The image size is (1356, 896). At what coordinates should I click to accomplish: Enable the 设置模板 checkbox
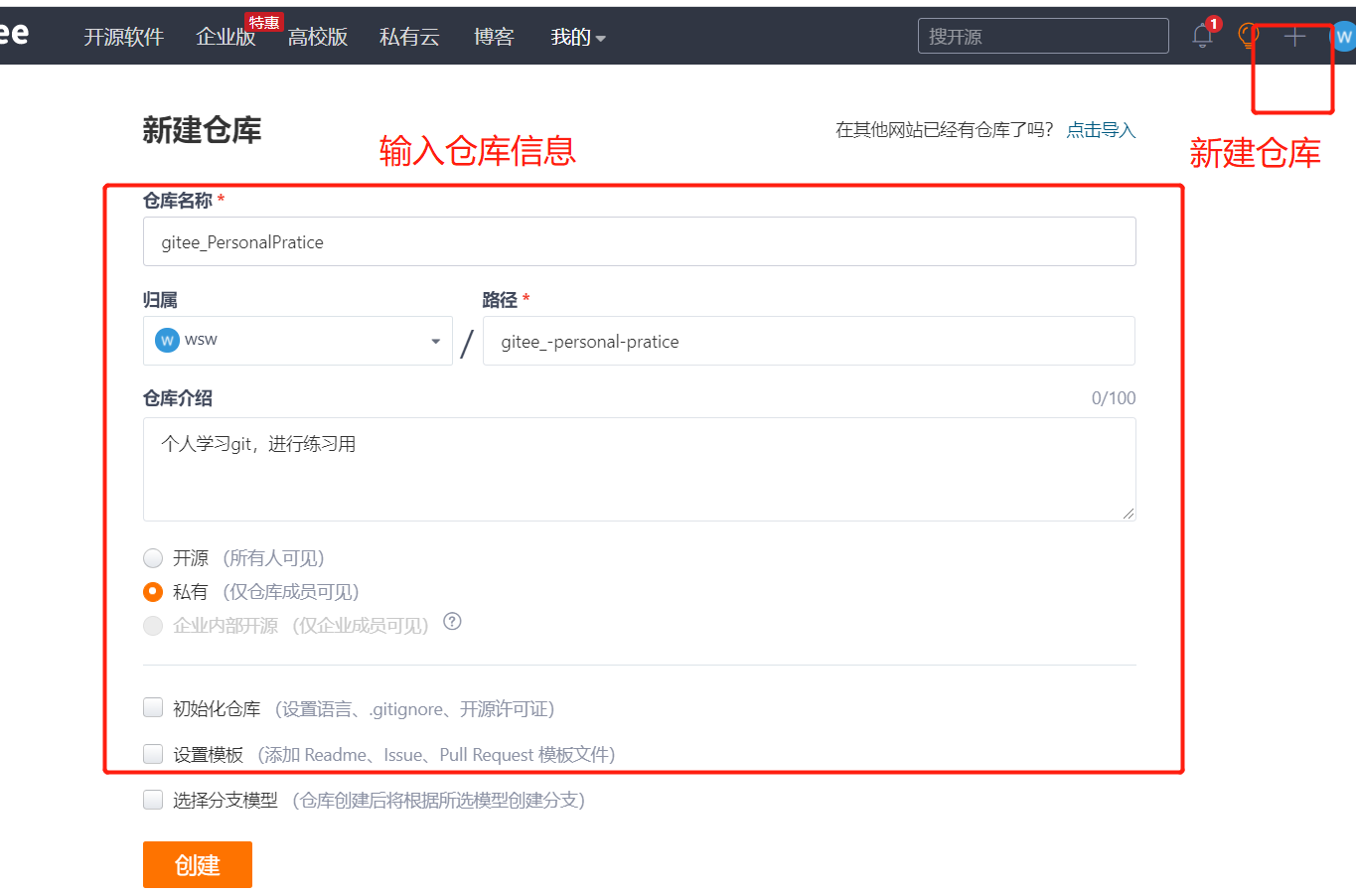point(153,754)
